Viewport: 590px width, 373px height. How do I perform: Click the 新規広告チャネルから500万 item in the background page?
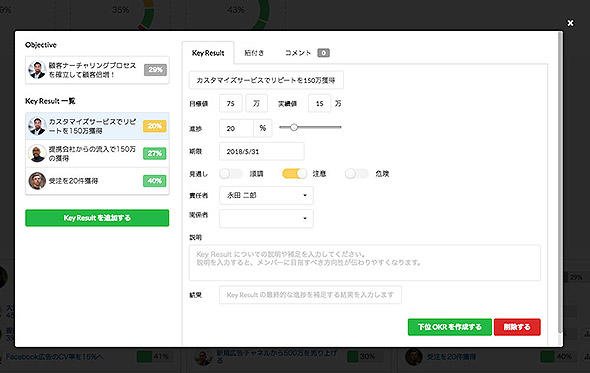pos(276,356)
